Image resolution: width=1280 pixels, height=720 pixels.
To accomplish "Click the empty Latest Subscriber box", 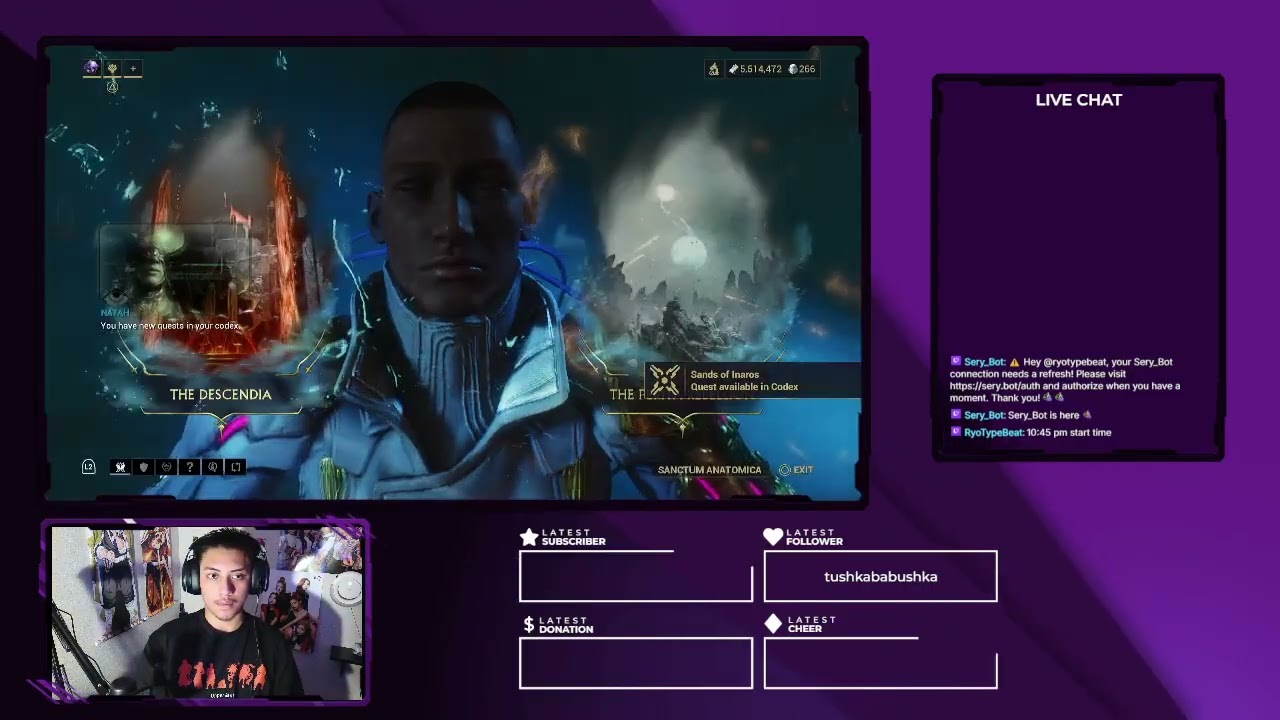I will point(636,576).
